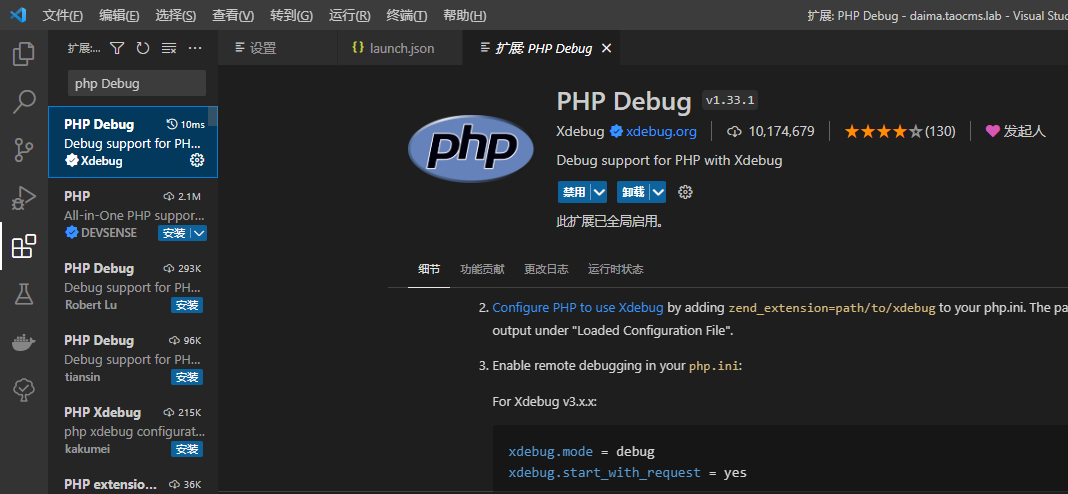Select the Runtime Status tab
The width and height of the screenshot is (1068, 494).
coord(616,269)
